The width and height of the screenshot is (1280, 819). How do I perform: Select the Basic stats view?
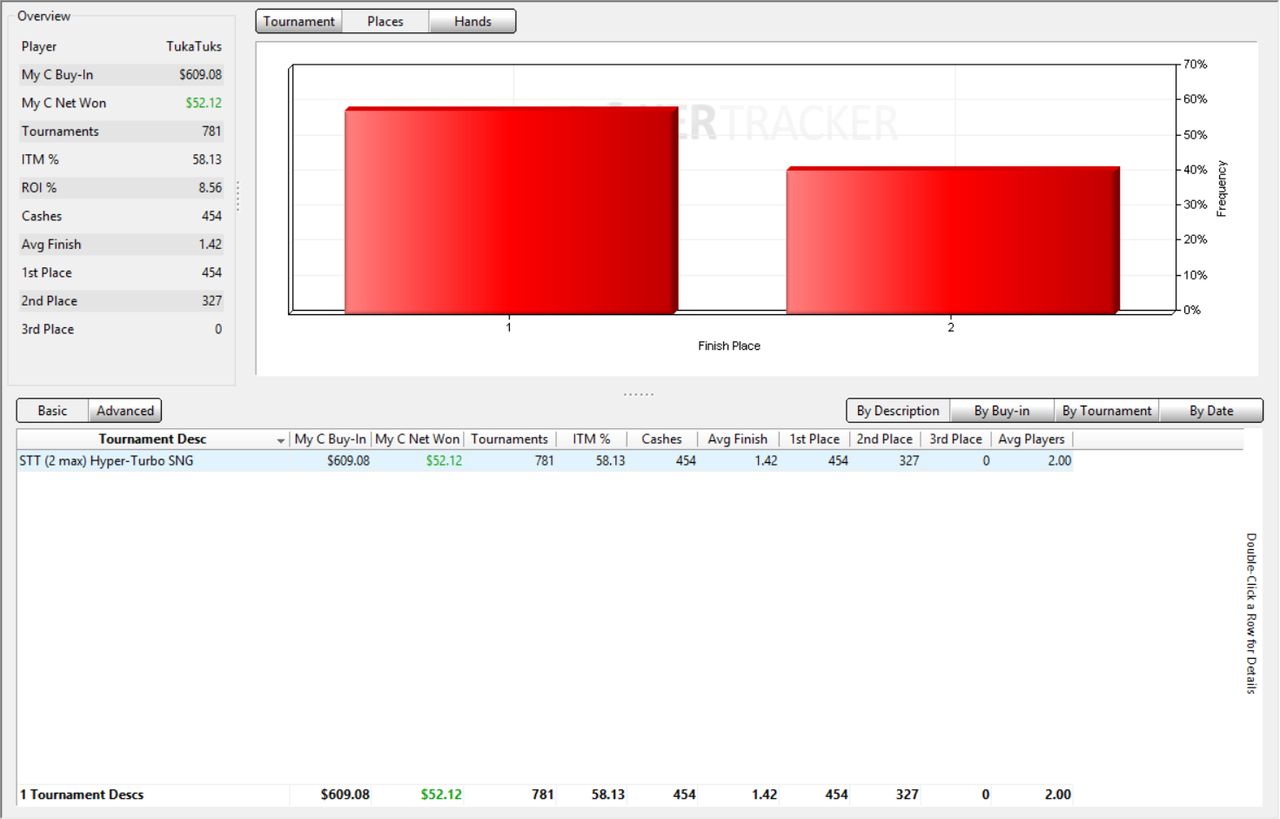[x=53, y=410]
